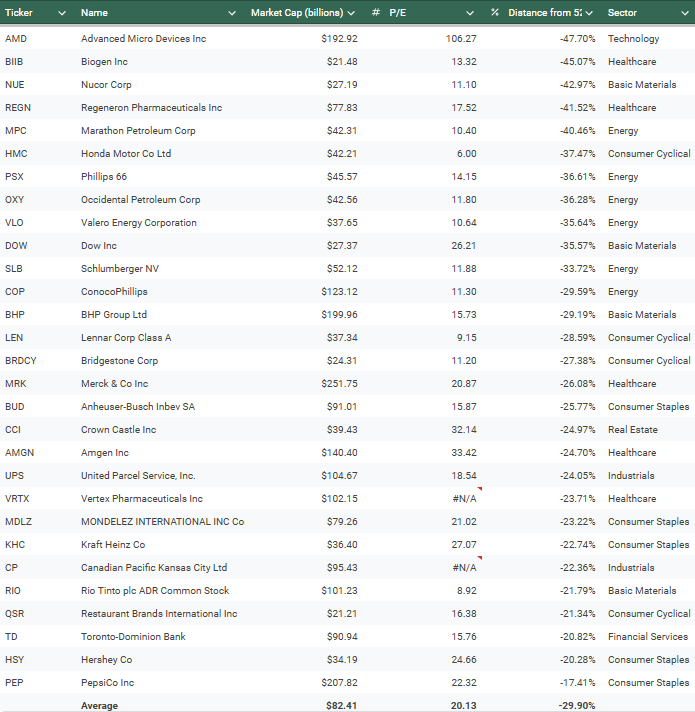Click Valero Energy Corporation
The image size is (695, 712).
tap(139, 222)
